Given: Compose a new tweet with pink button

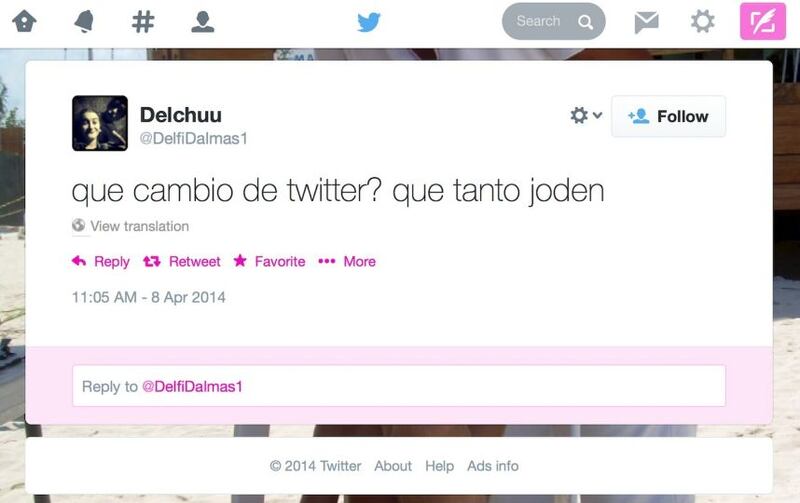Looking at the screenshot, I should (x=763, y=21).
